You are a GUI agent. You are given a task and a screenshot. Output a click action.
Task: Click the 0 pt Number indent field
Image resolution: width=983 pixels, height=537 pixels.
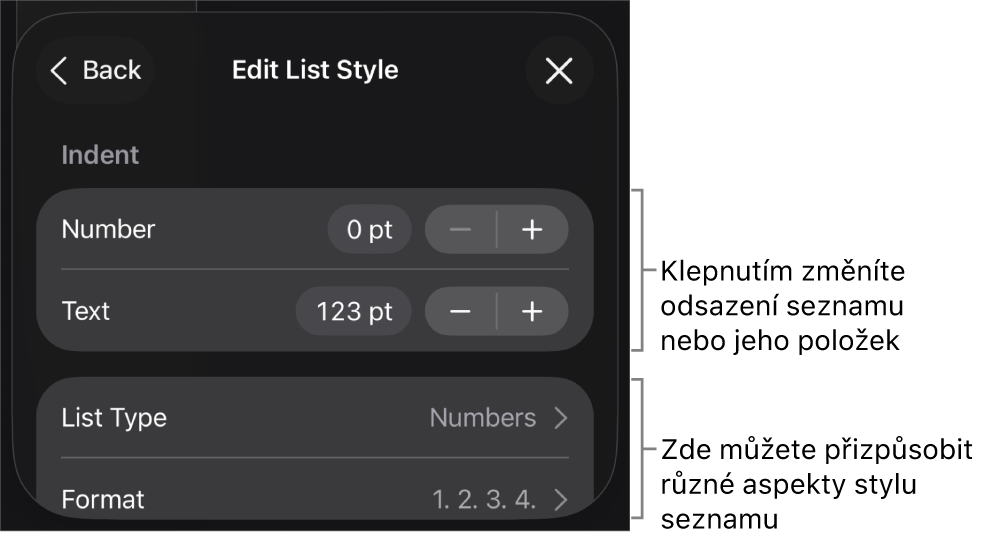369,230
